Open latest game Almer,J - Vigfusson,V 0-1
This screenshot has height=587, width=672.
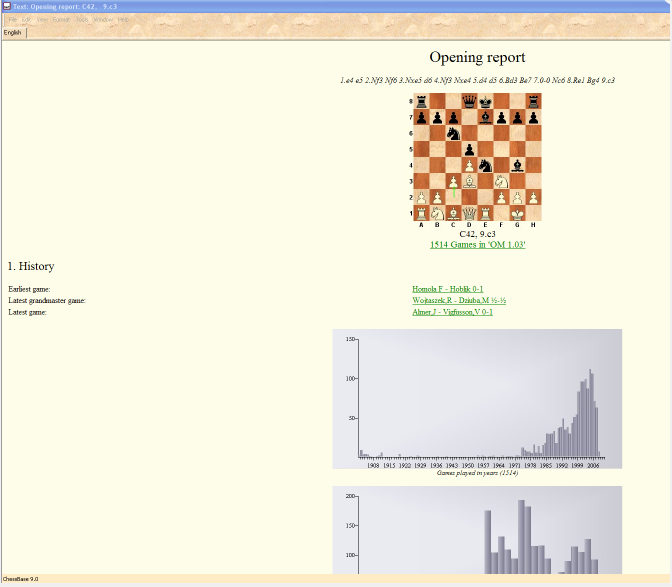point(452,312)
